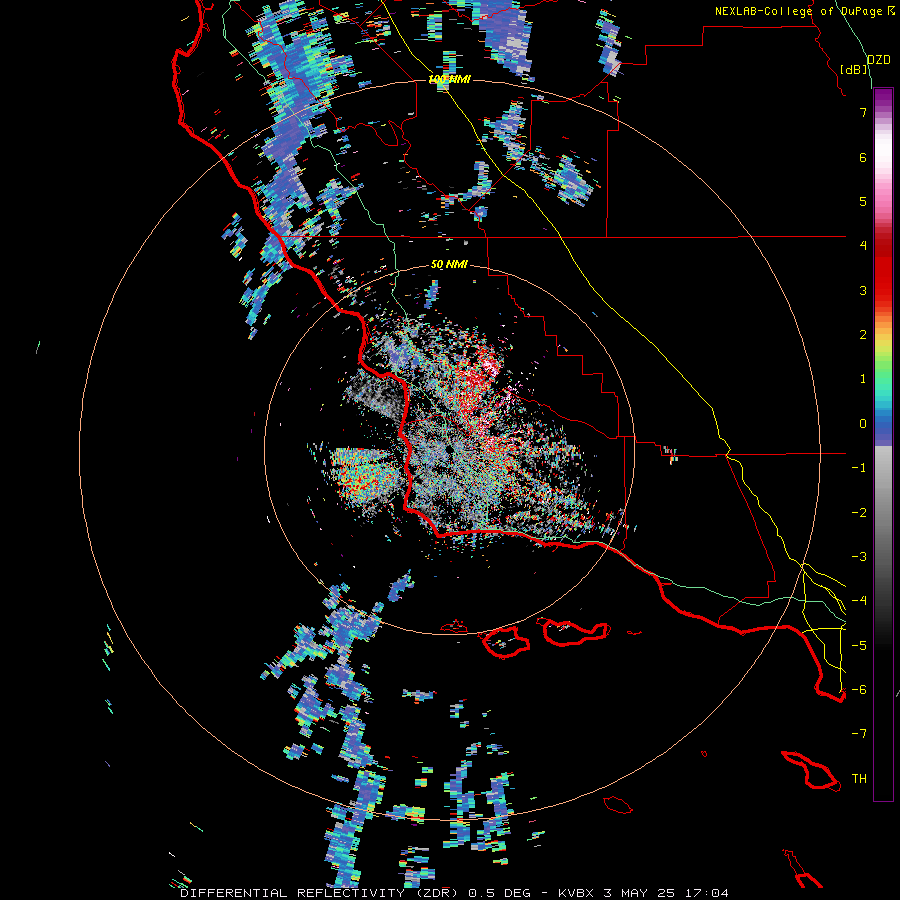Screen dimensions: 900x900
Task: Click the -1 value on color scale
Action: tap(859, 468)
